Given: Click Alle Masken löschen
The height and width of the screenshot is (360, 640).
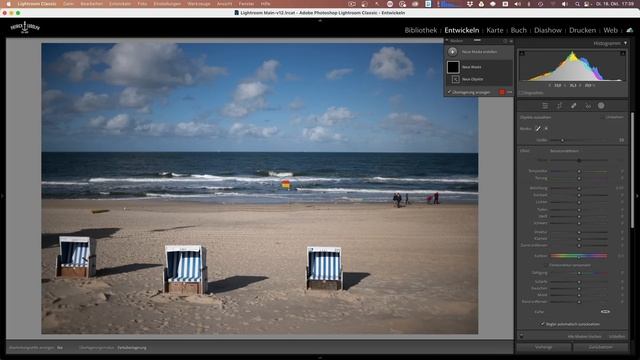Looking at the screenshot, I should click(584, 337).
